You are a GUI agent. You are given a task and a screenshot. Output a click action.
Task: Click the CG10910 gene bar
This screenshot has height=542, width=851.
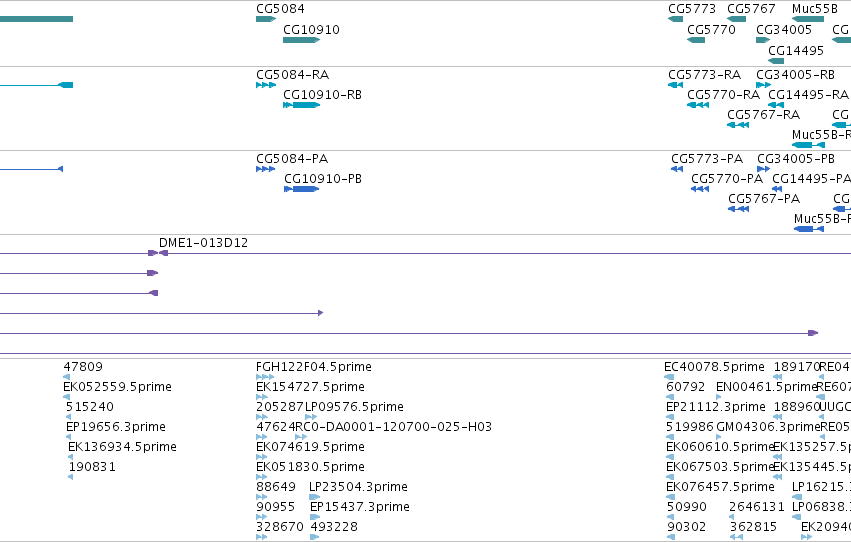tap(301, 40)
